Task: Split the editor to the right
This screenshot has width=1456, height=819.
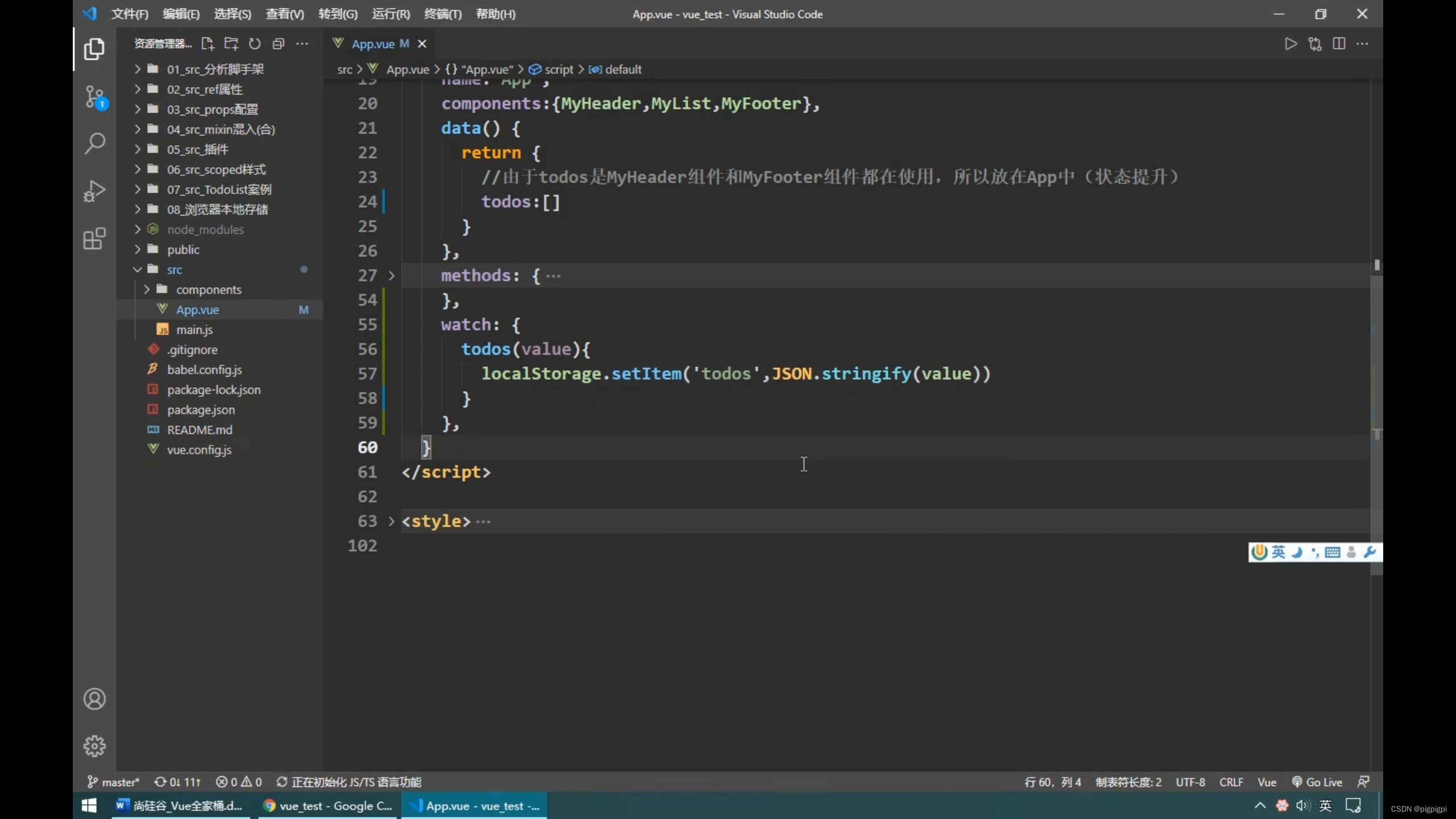Action: coord(1339,44)
